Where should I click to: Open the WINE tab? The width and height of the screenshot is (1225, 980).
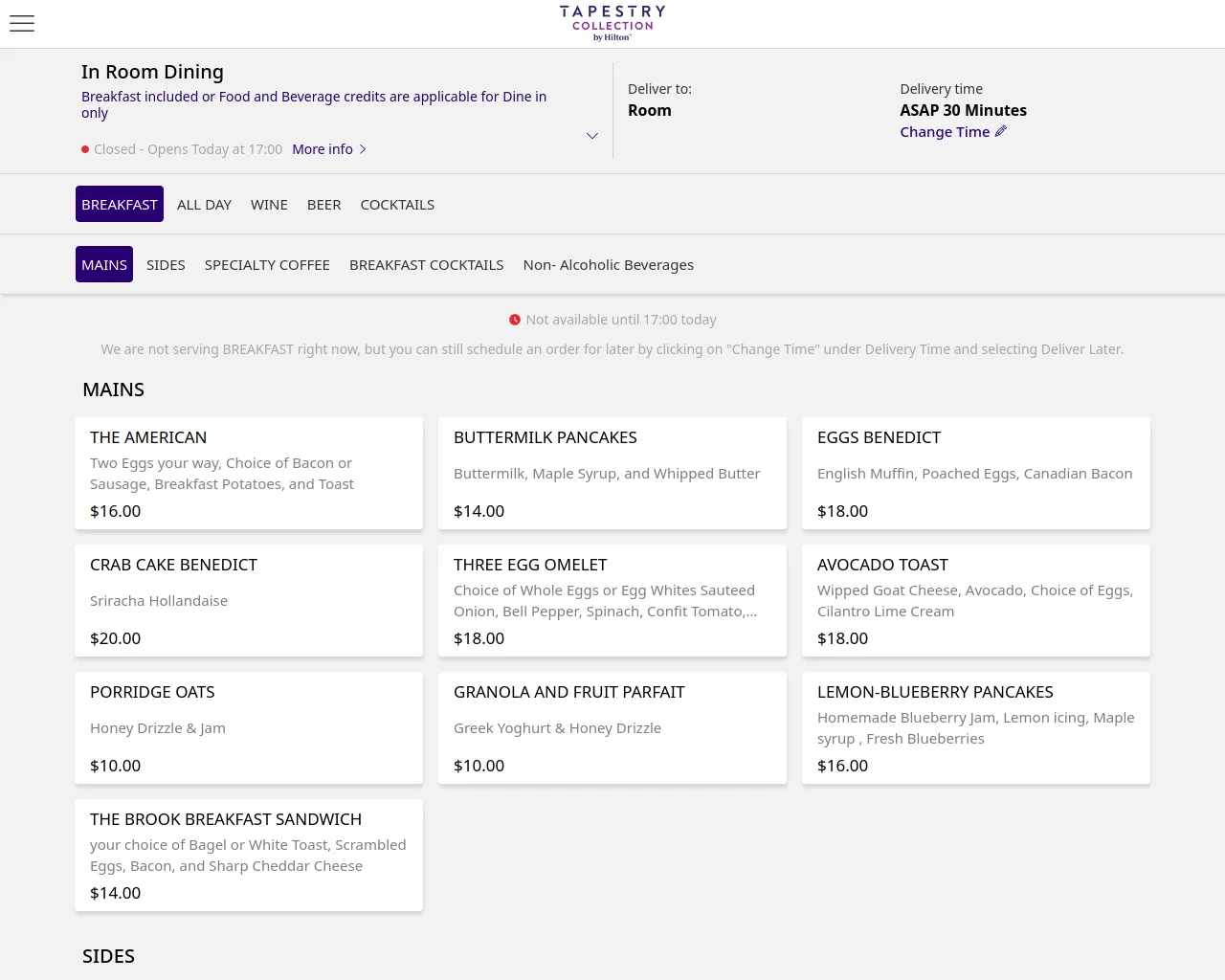tap(269, 204)
